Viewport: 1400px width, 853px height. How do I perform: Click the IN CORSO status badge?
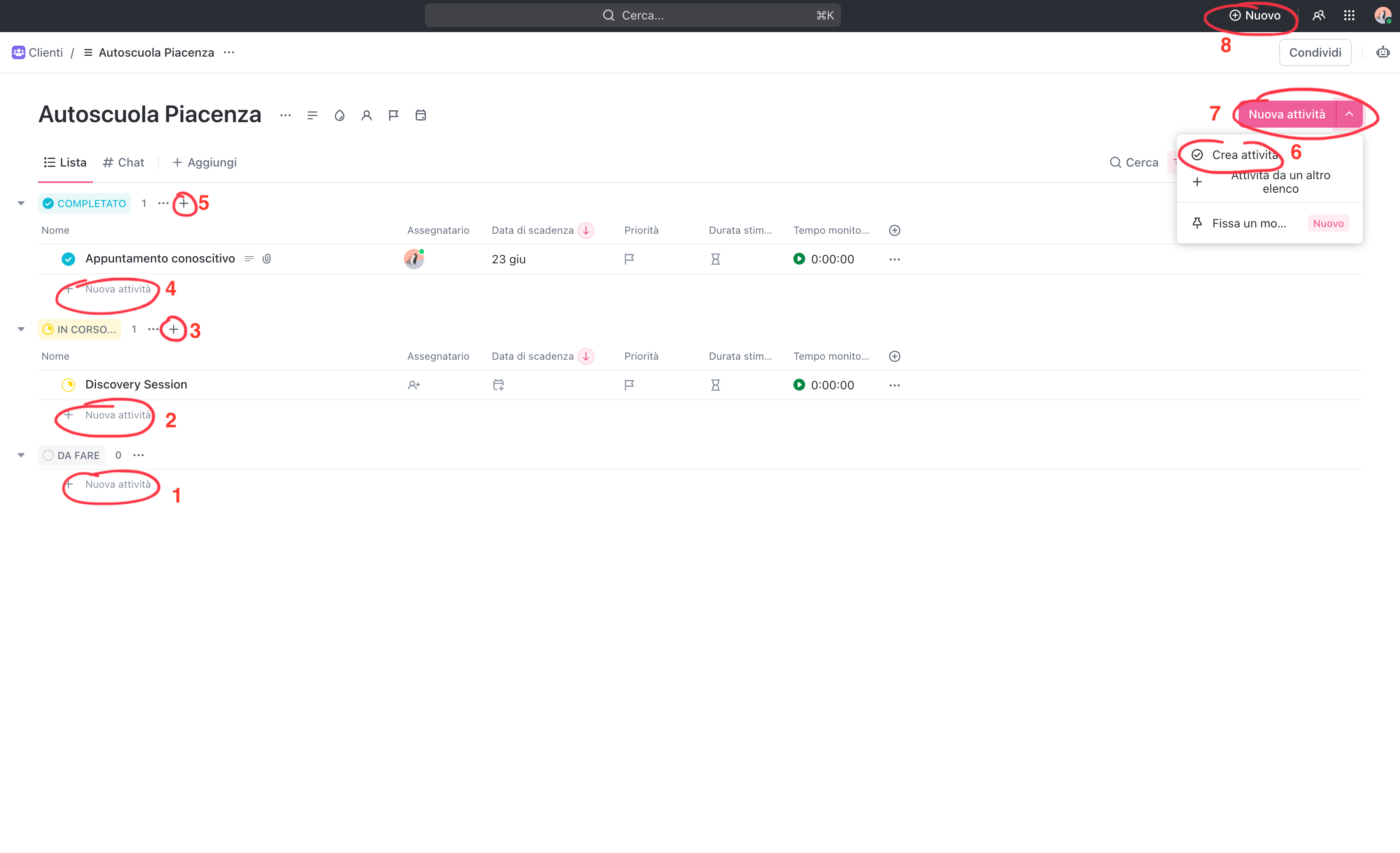(x=79, y=330)
